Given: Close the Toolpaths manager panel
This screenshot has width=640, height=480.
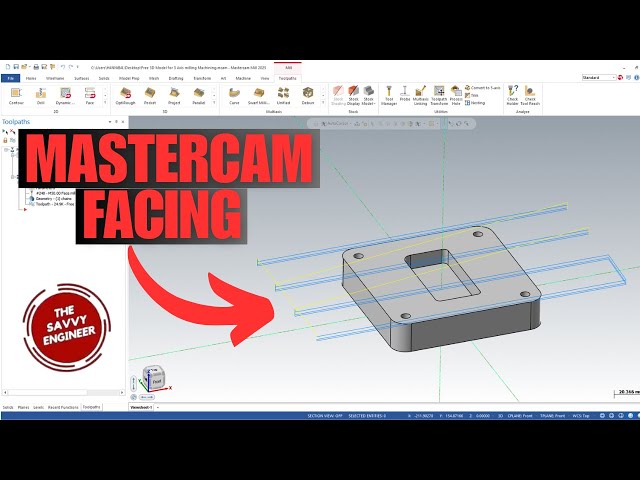Looking at the screenshot, I should (x=123, y=122).
